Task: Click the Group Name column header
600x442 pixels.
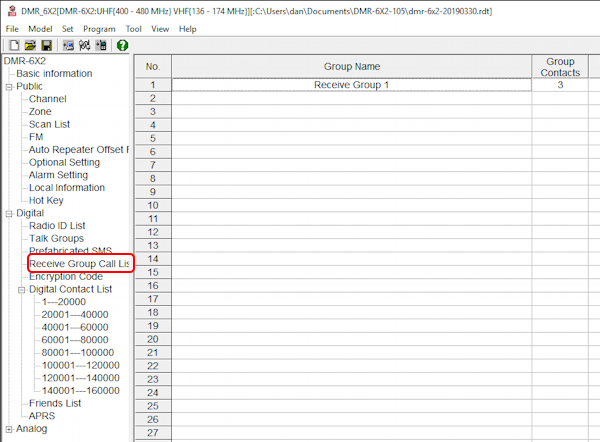Action: click(351, 66)
